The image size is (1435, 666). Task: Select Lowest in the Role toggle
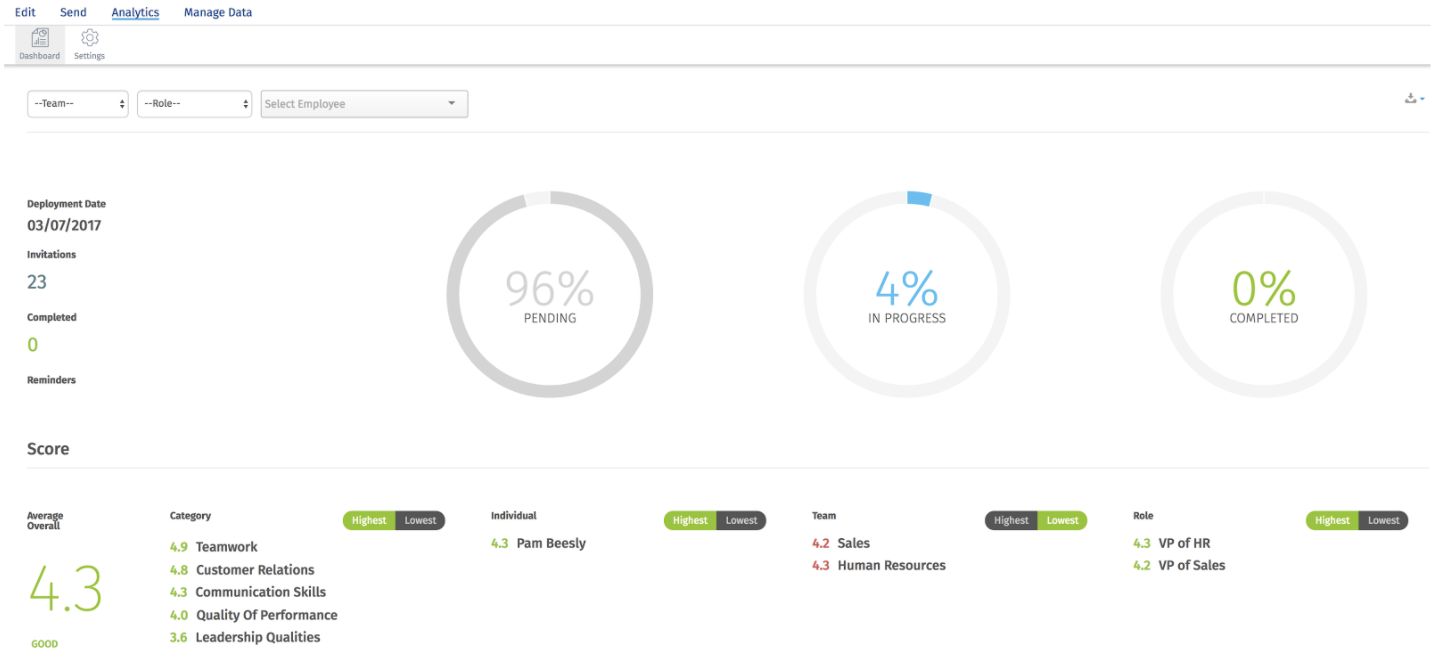(1383, 520)
